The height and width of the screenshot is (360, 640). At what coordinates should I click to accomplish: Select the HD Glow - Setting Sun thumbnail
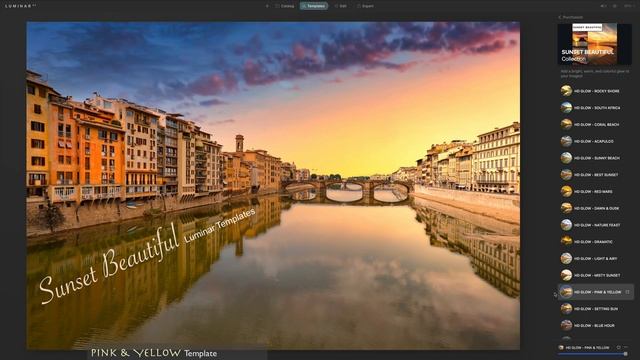566,309
